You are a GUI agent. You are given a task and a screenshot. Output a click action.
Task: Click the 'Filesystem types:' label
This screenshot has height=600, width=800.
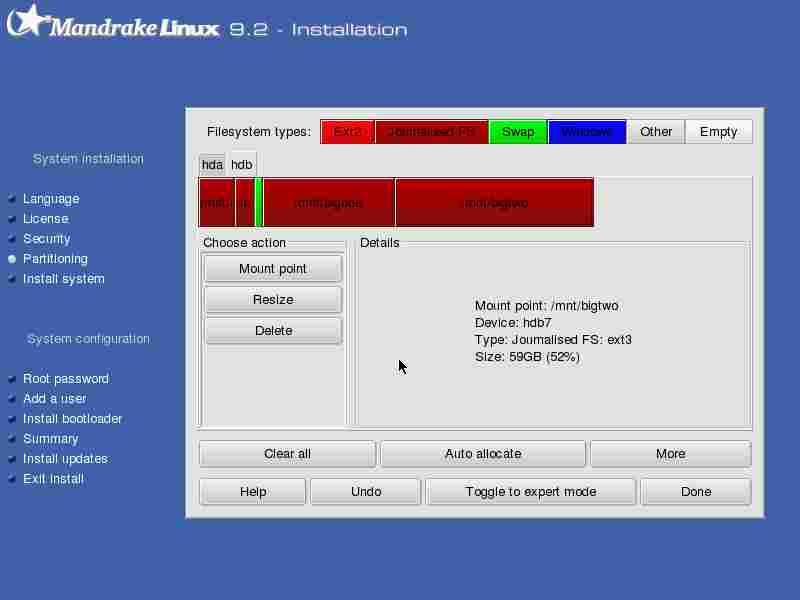(x=259, y=132)
